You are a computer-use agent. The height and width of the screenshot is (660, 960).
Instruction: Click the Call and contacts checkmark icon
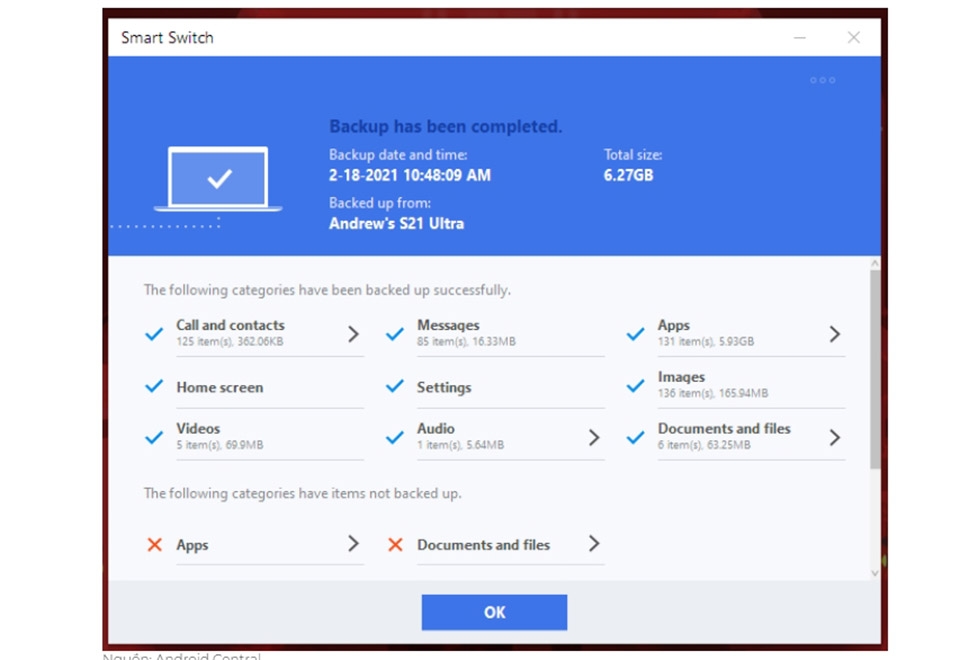[154, 334]
